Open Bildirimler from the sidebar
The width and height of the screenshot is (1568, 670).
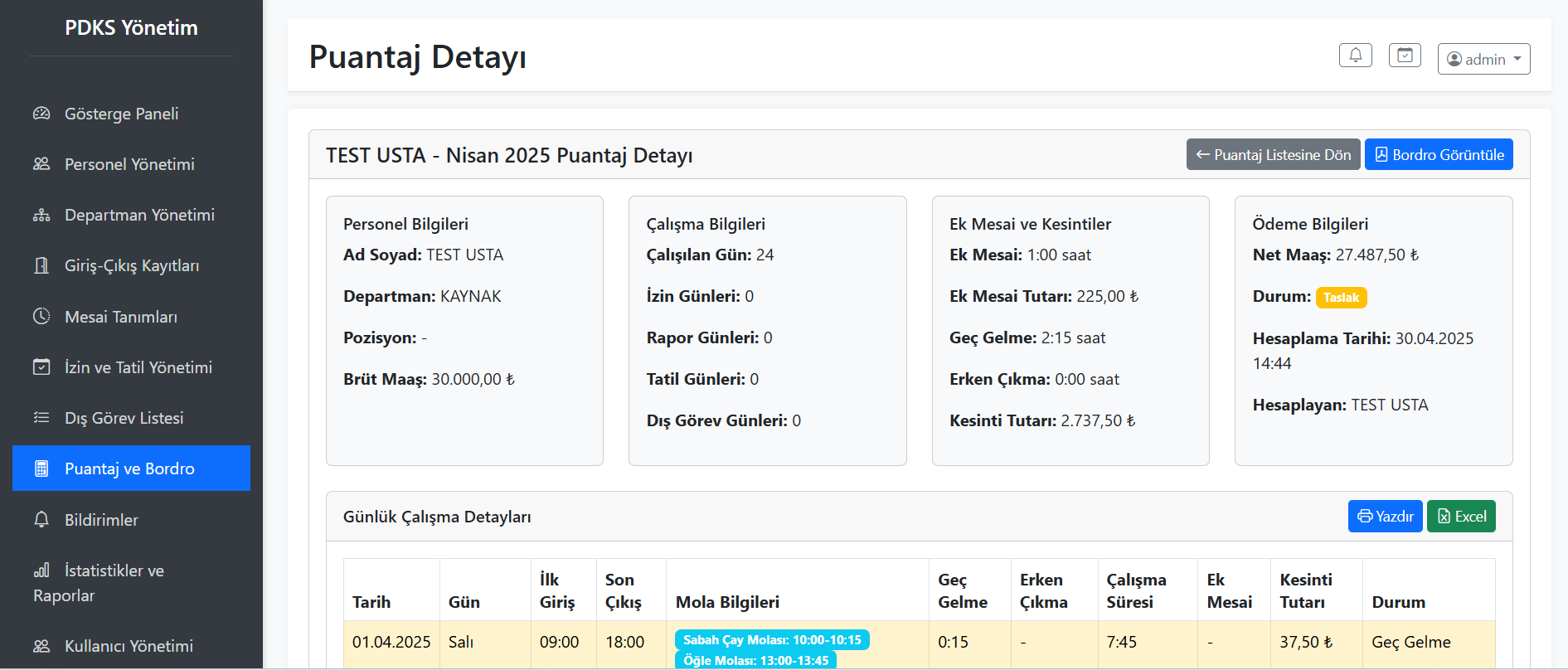(101, 520)
